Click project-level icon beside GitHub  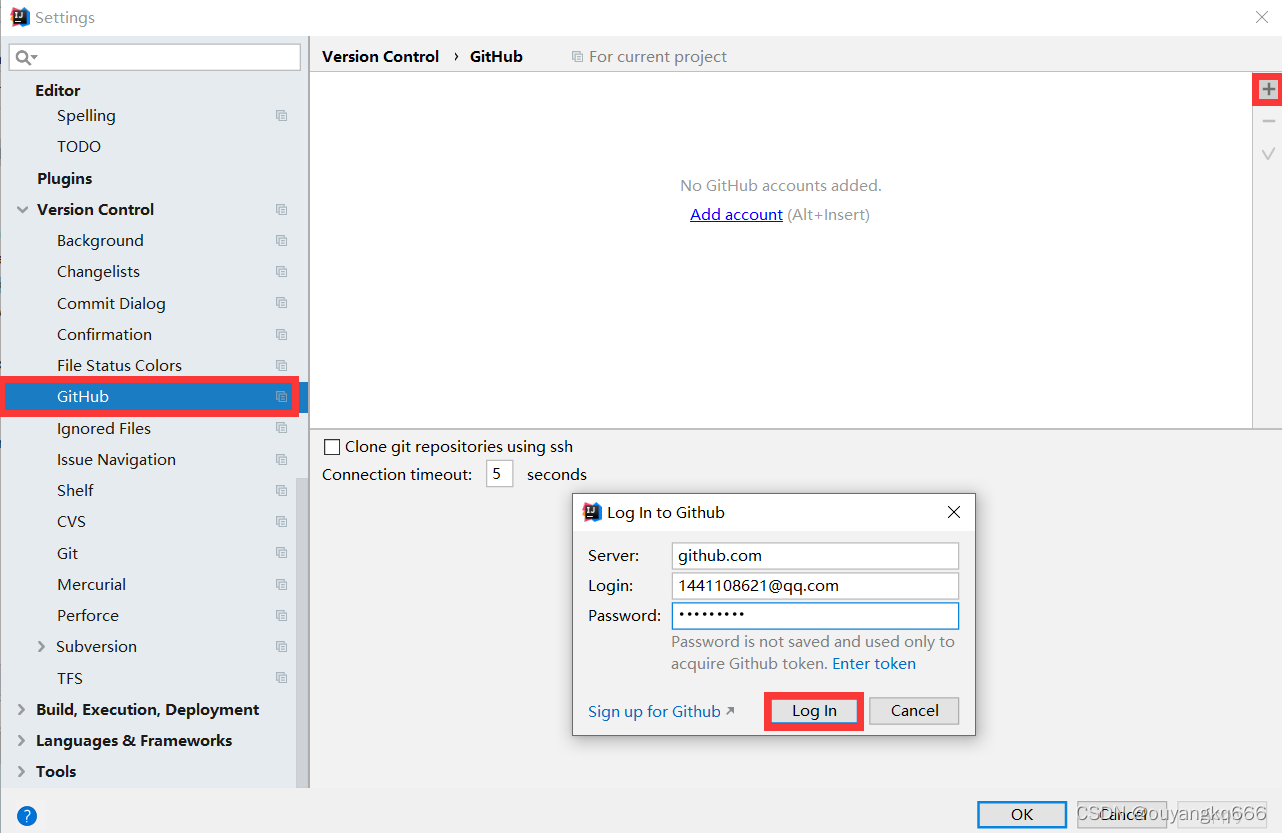[282, 397]
